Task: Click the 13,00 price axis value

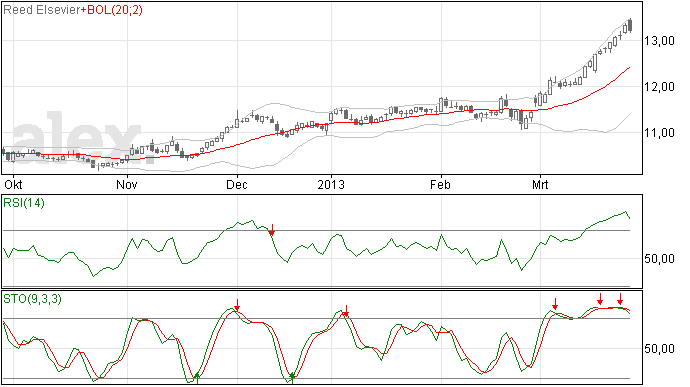Action: pyautogui.click(x=659, y=41)
